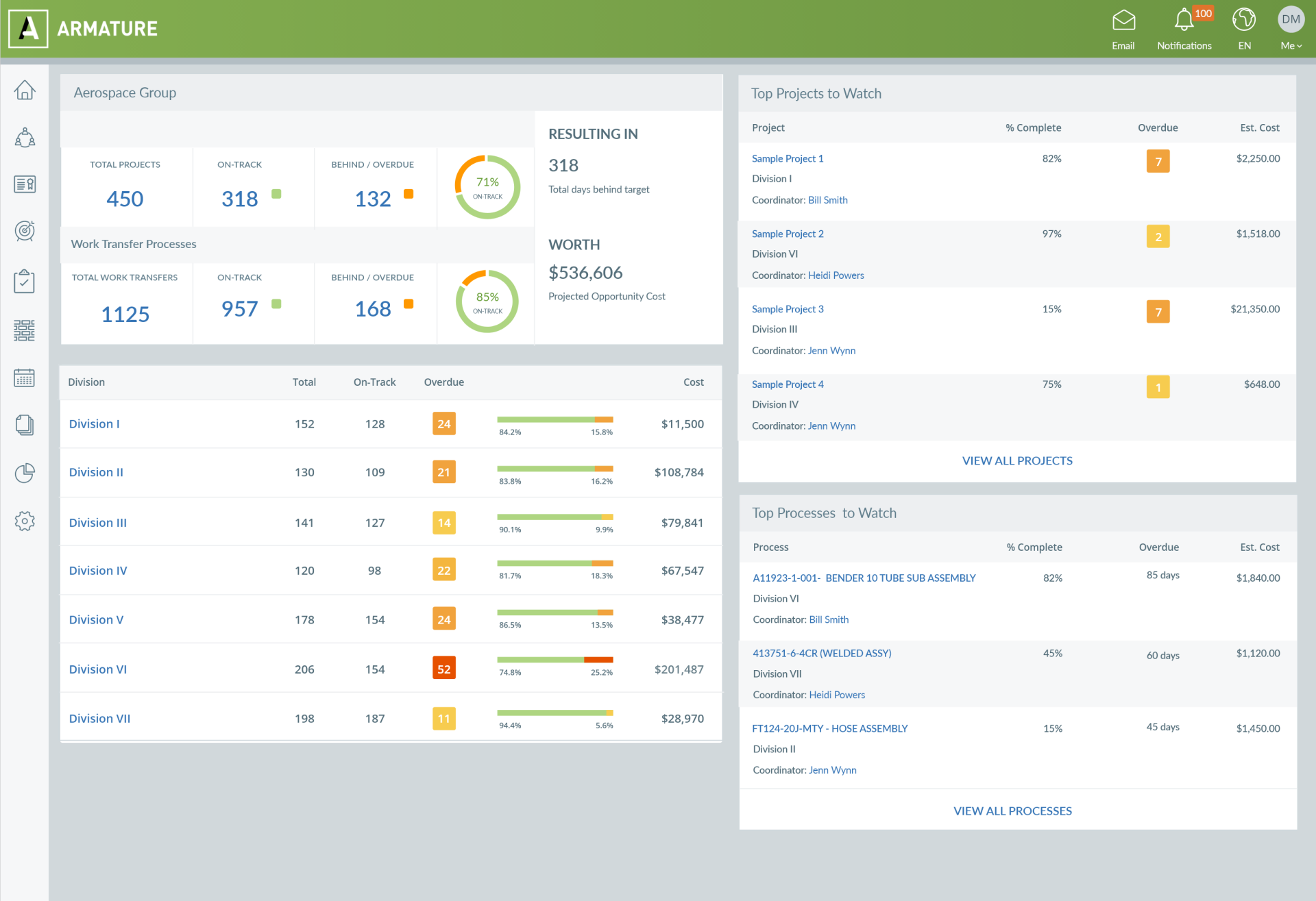Image resolution: width=1316 pixels, height=901 pixels.
Task: Click the home icon in sidebar
Action: tap(25, 90)
